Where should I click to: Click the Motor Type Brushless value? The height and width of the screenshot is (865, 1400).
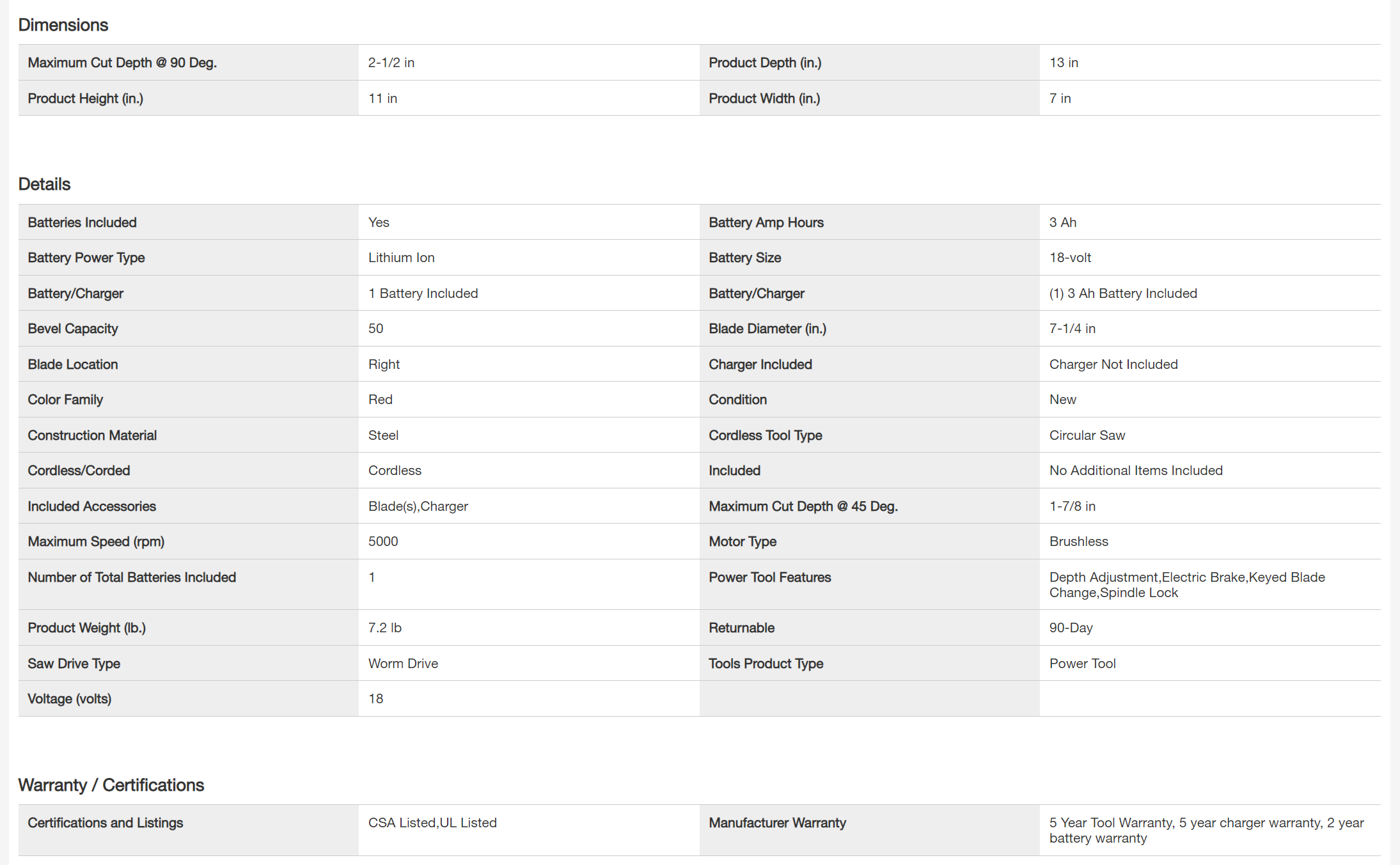pos(1078,542)
